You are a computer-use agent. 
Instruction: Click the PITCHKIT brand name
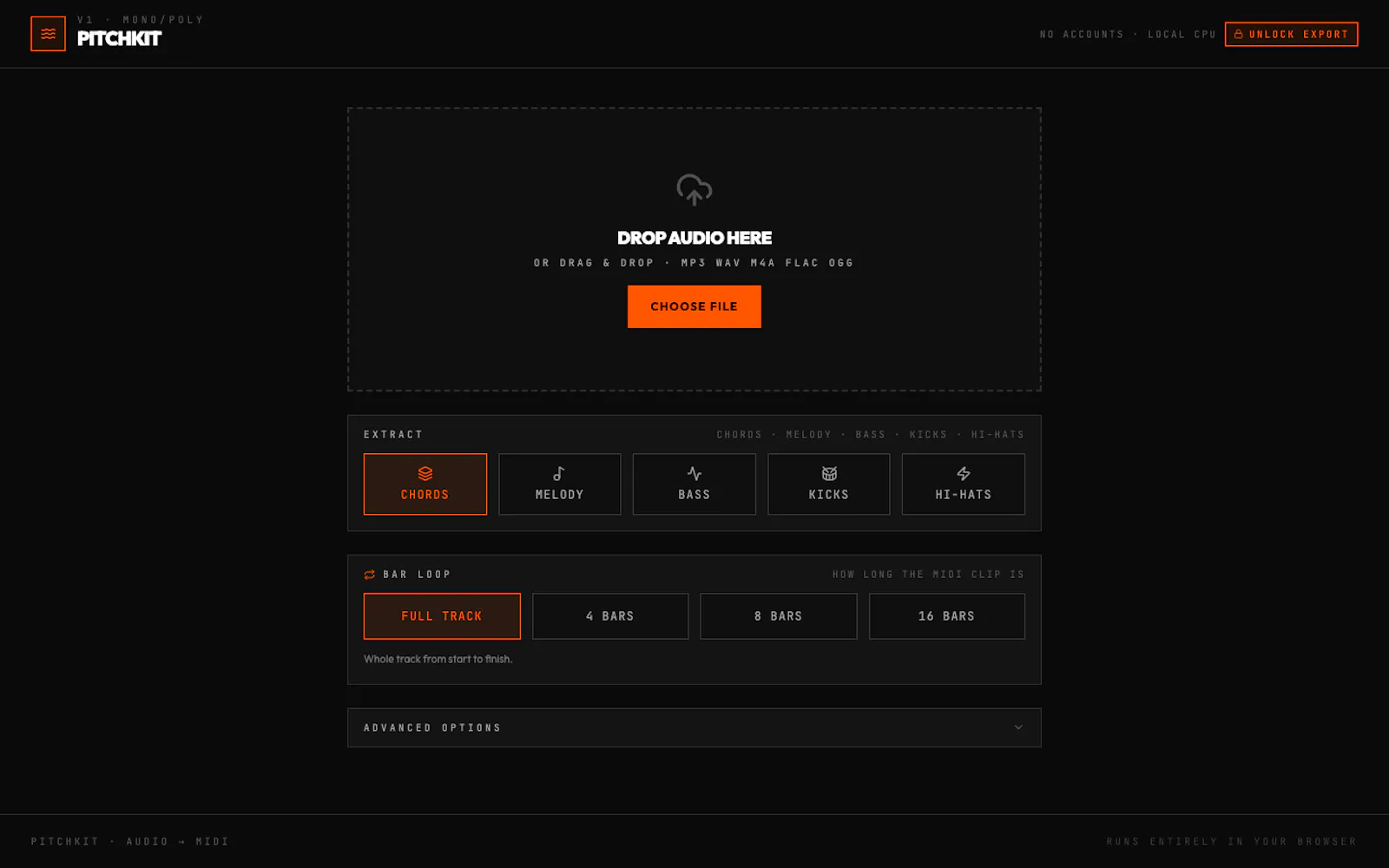click(x=120, y=39)
